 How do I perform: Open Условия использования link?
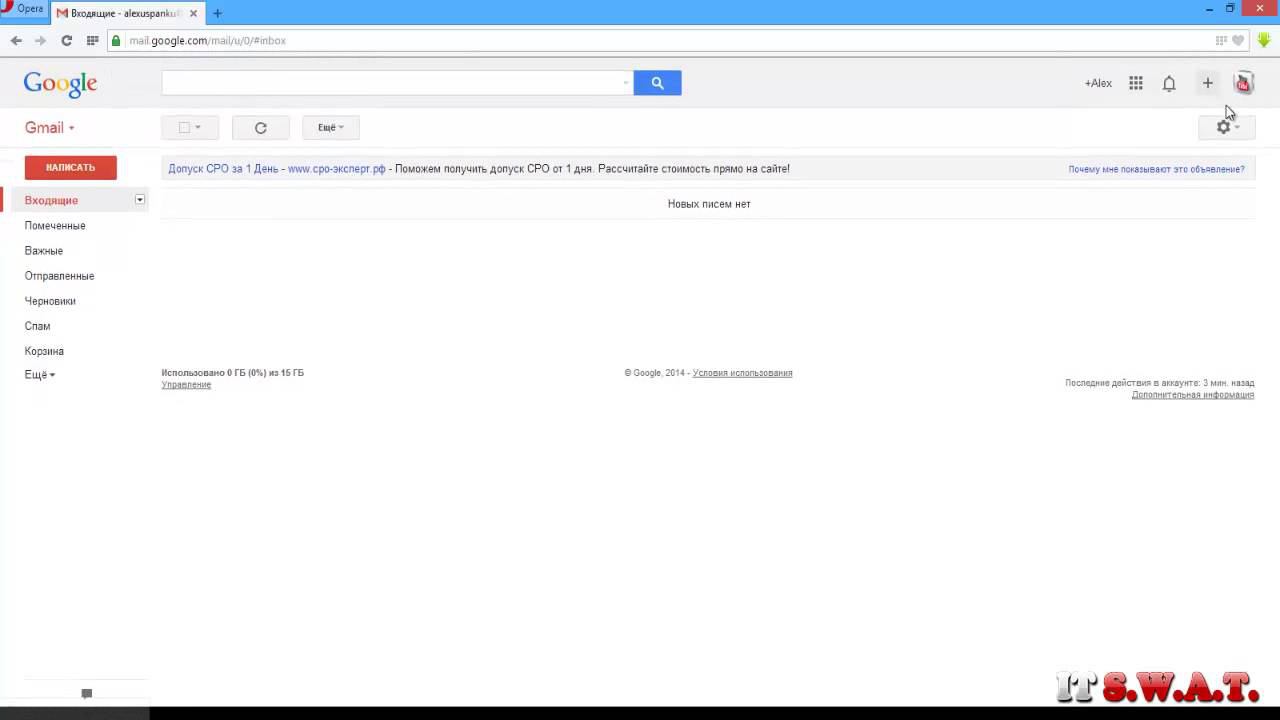click(x=742, y=373)
